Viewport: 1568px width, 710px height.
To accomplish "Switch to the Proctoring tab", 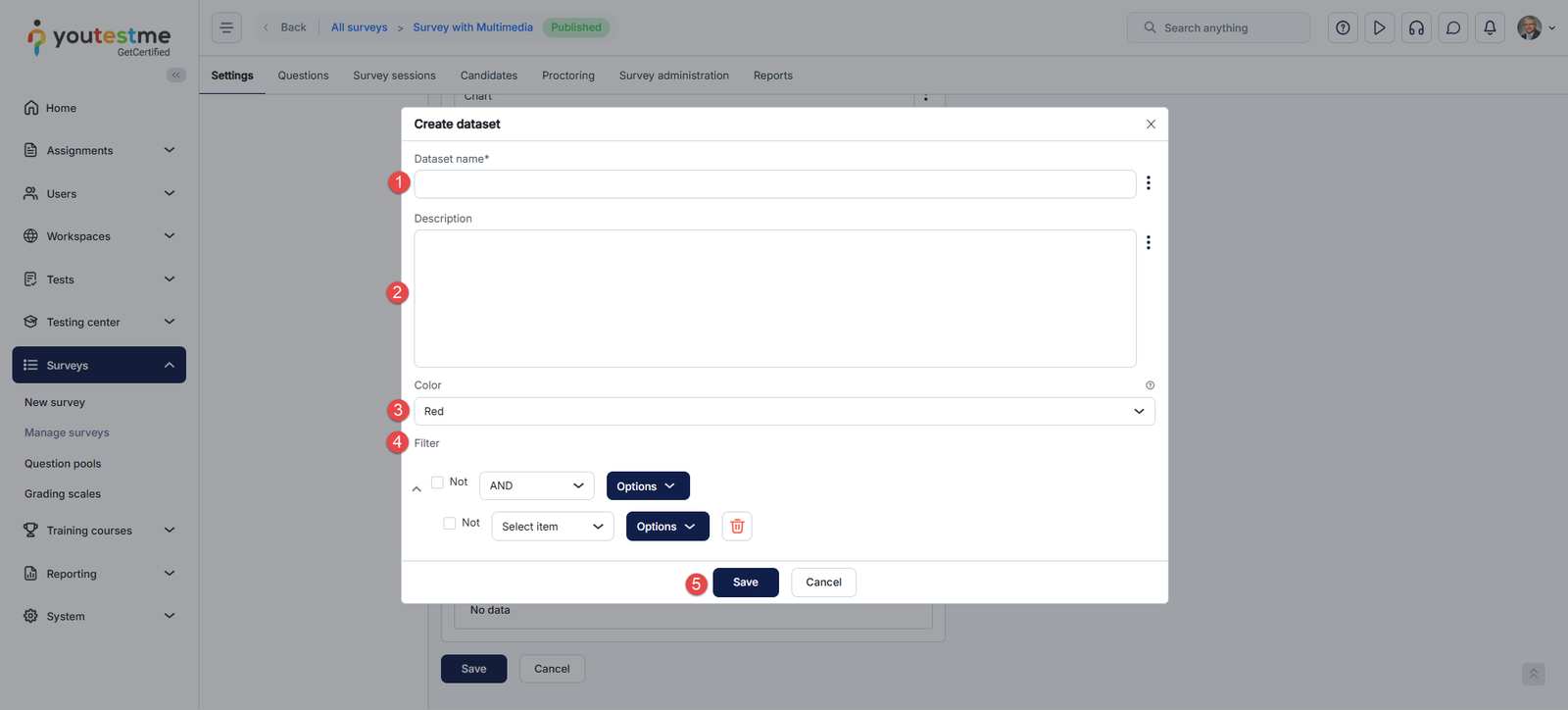I will pos(567,76).
